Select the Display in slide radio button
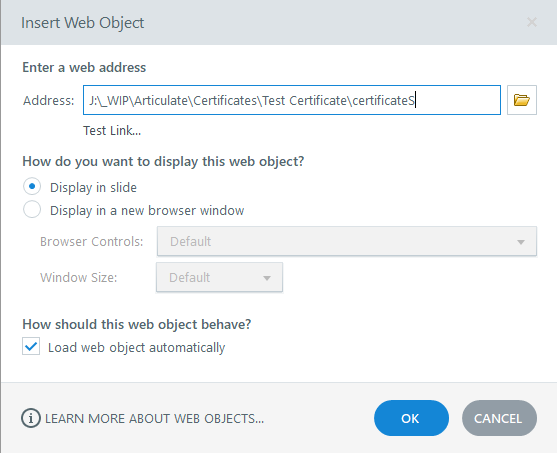The width and height of the screenshot is (557, 453). pos(32,187)
